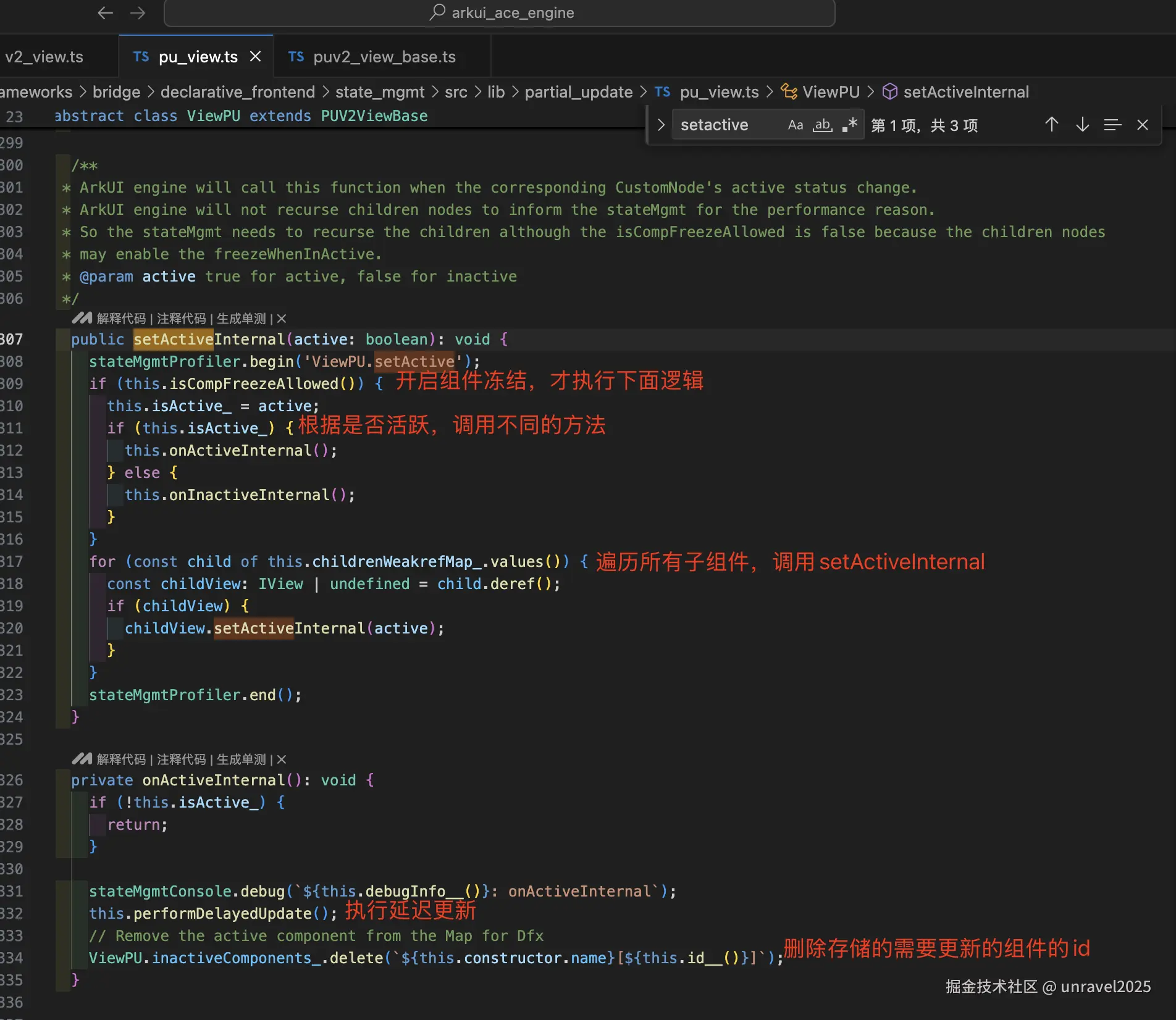Toggle regular expression search
Screen dimensions: 1176x1020
click(x=849, y=125)
